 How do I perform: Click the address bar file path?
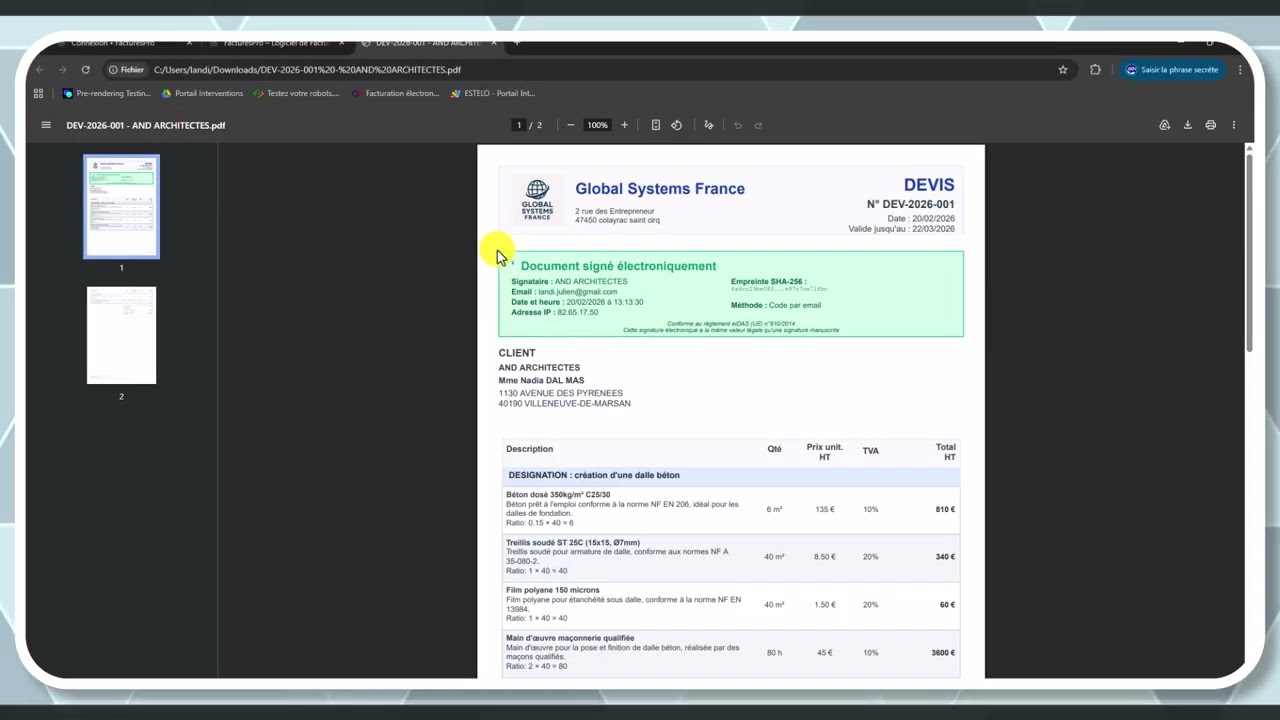click(307, 70)
